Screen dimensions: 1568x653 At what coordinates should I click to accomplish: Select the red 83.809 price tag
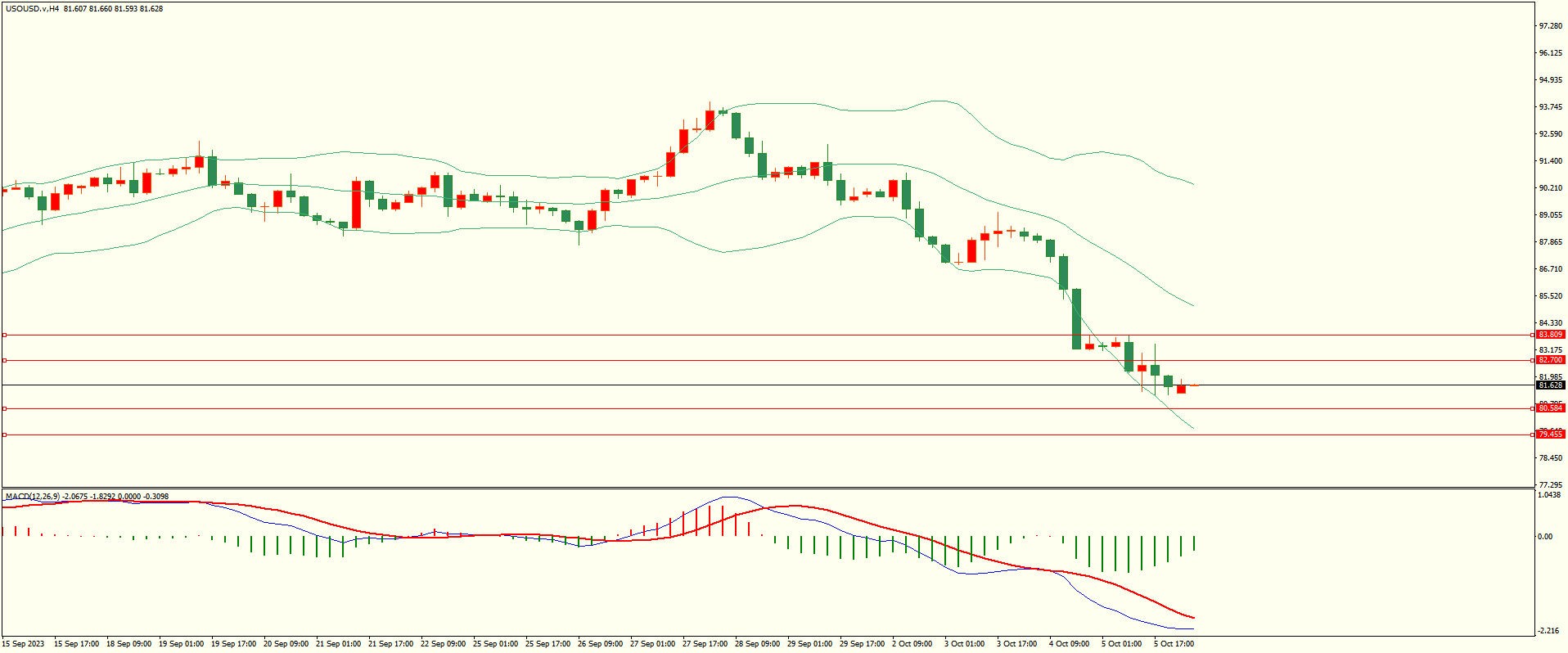click(1550, 335)
